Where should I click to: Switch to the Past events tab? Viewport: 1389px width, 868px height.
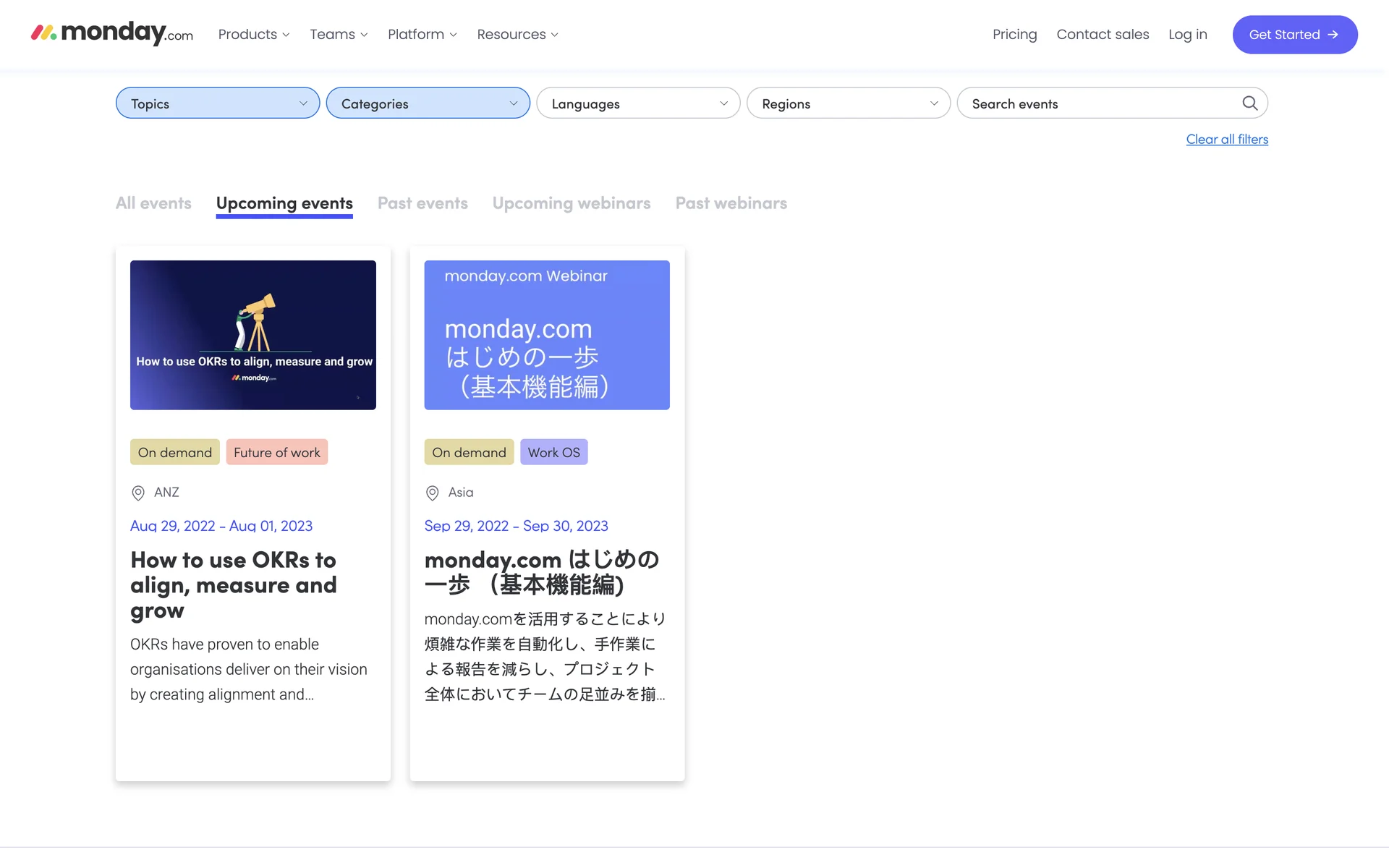[x=422, y=203]
